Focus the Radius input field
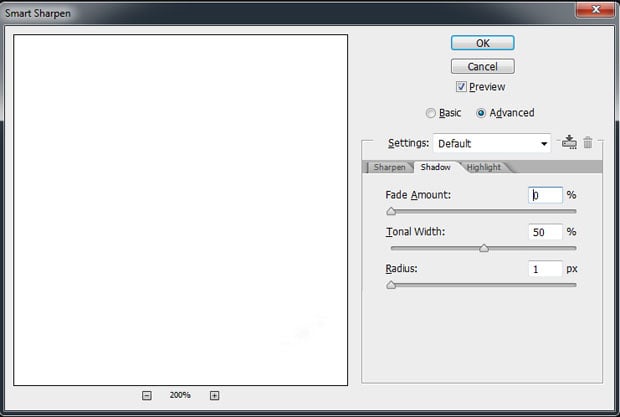This screenshot has width=620, height=417. (545, 269)
